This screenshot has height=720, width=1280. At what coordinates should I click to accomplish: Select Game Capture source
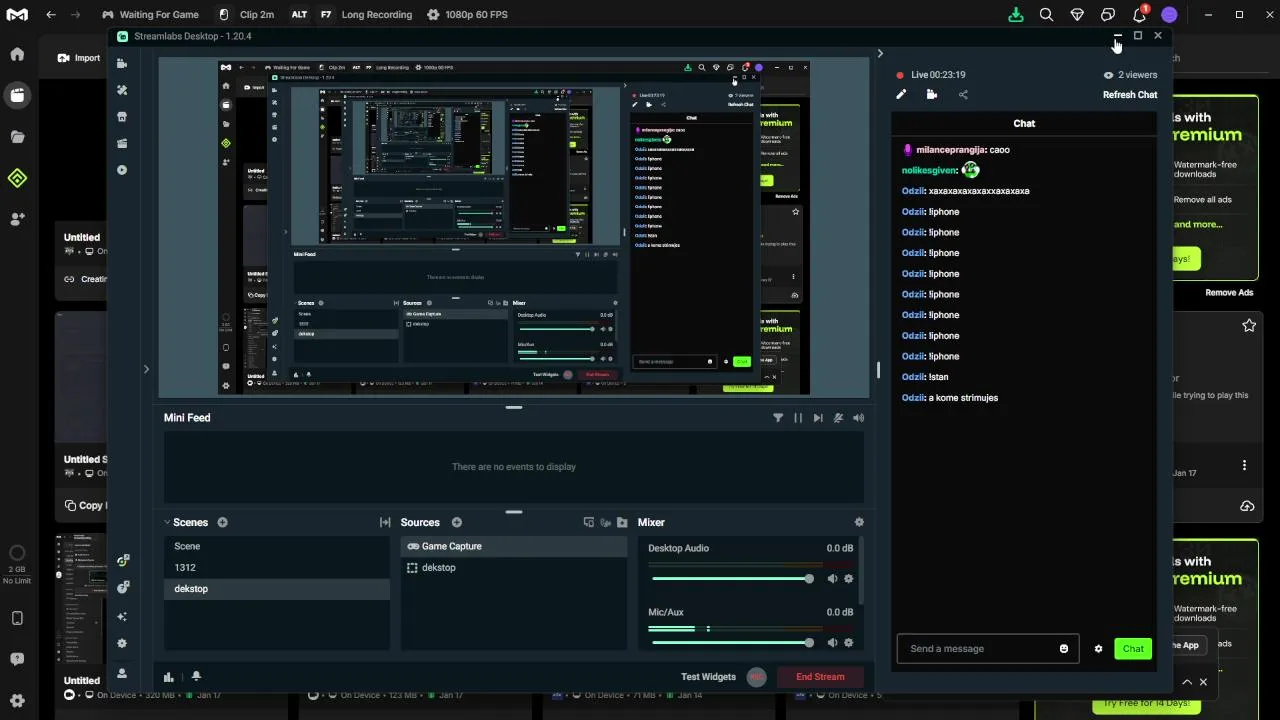[514, 546]
